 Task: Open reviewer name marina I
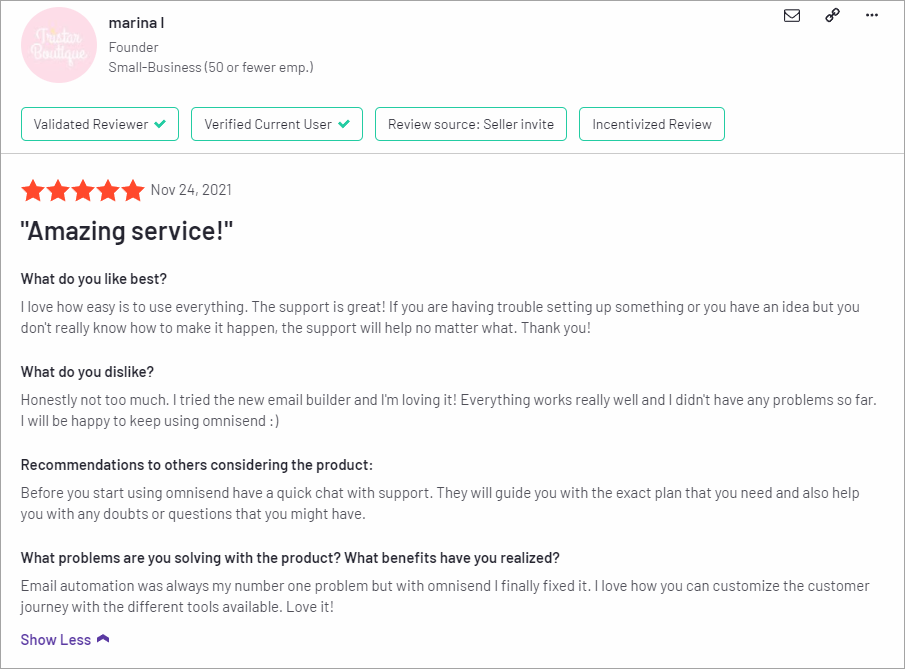(136, 23)
